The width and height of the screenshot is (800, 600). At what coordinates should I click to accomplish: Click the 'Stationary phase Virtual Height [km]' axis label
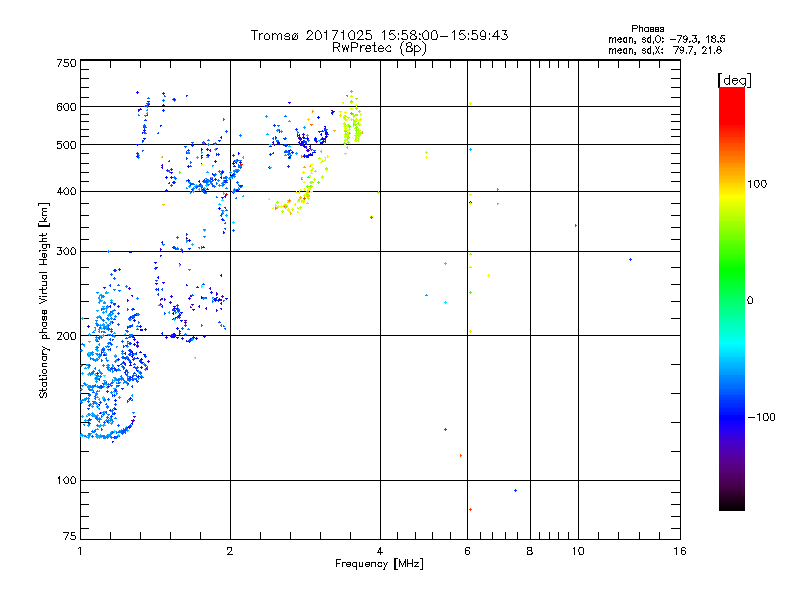coord(44,301)
